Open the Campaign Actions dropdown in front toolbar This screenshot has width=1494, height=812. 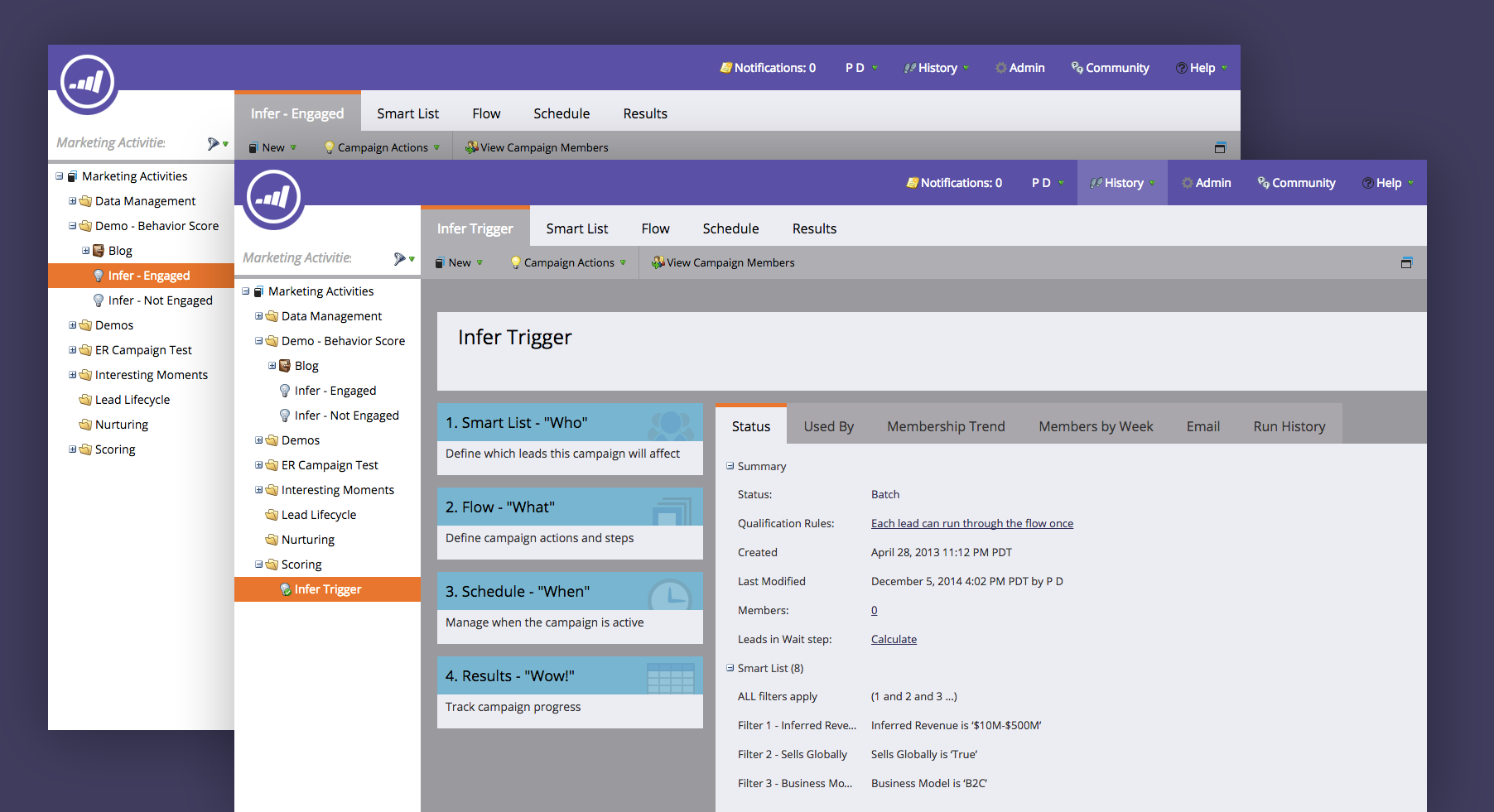tap(569, 263)
